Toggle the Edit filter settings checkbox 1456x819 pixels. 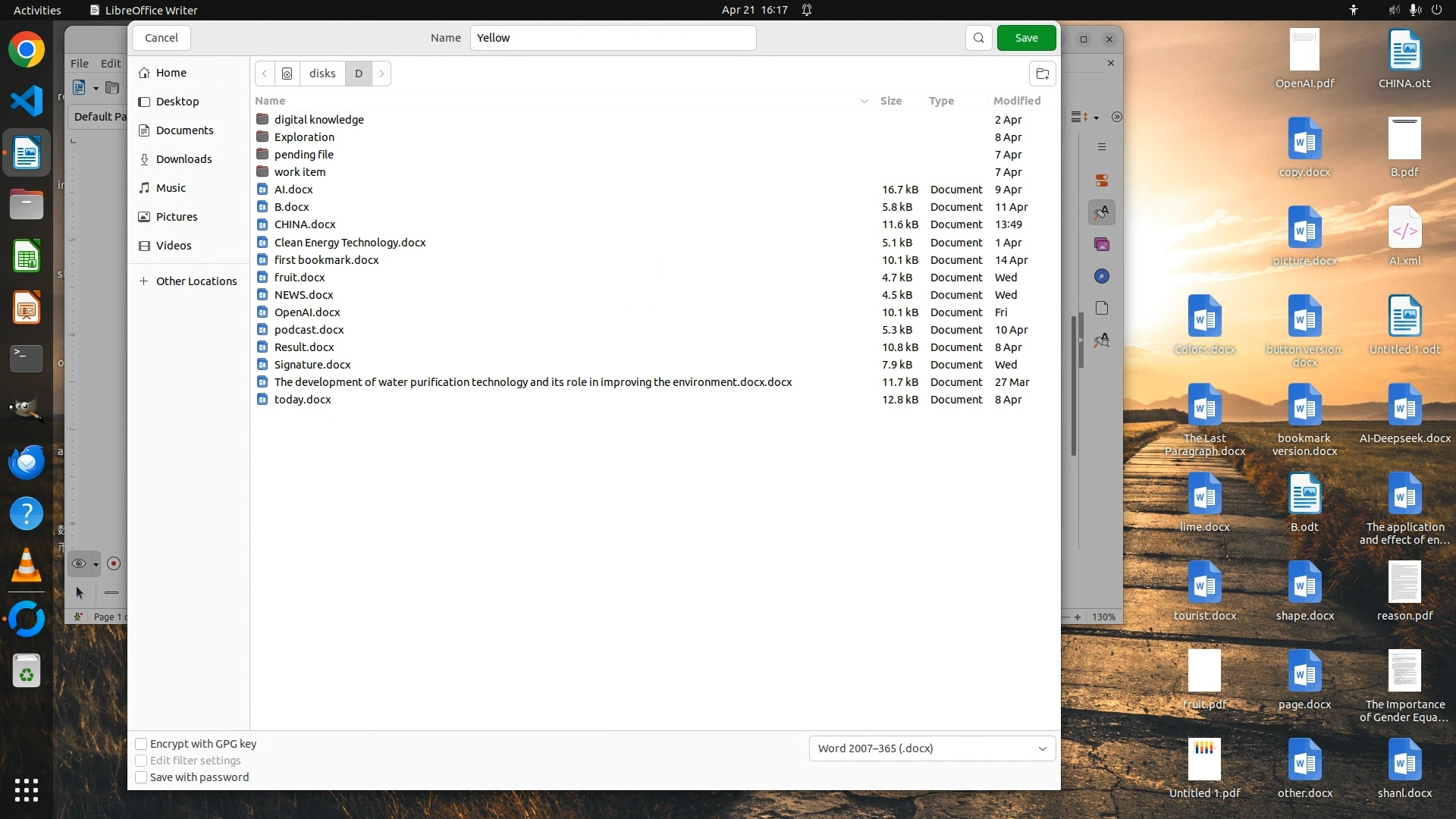tap(141, 761)
